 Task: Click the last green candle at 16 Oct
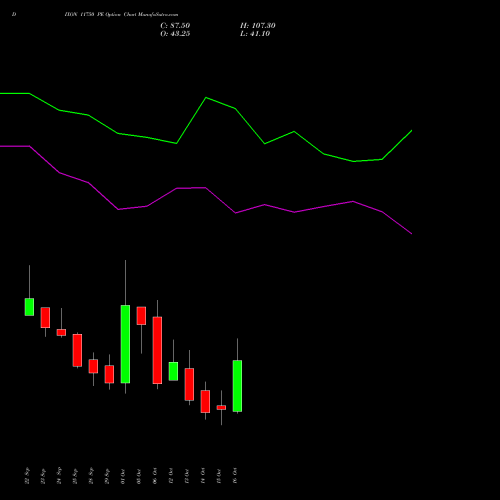[237, 386]
